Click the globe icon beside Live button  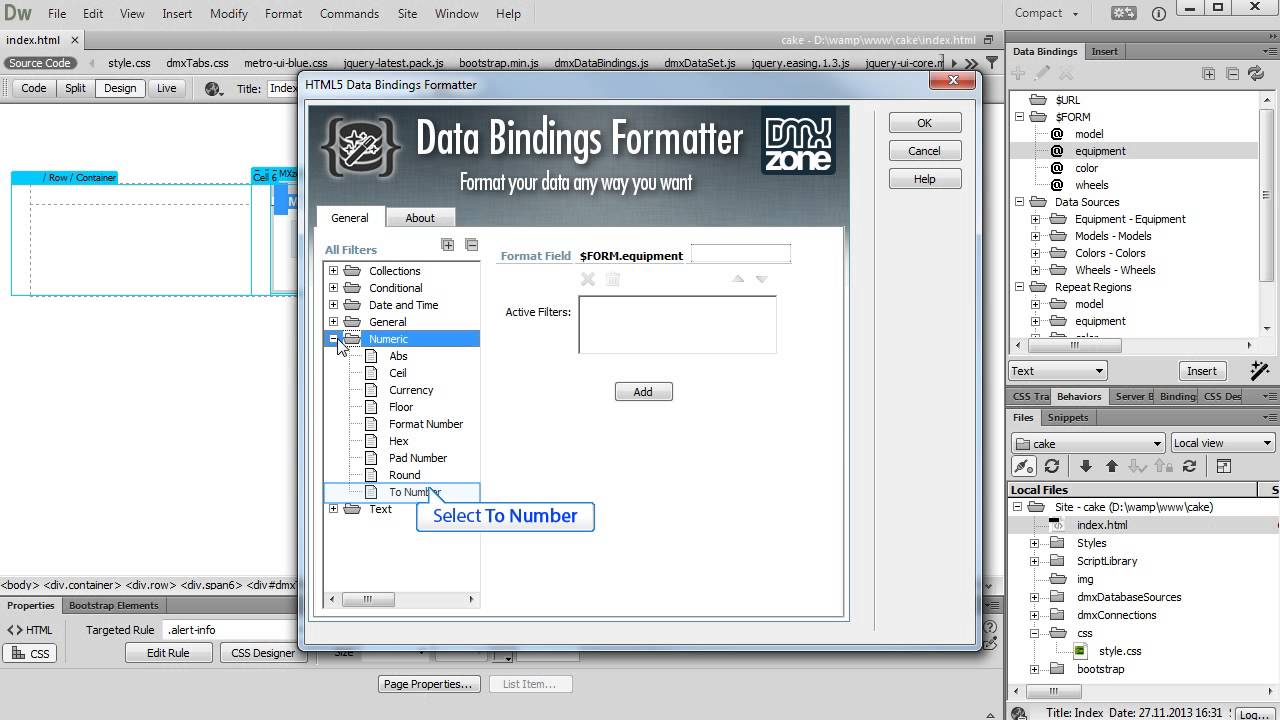213,88
